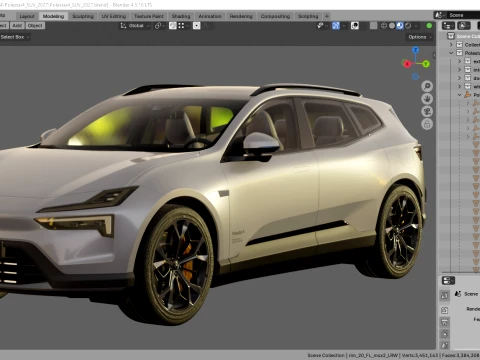Click the red X axis on the navigation gizmo
The width and height of the screenshot is (480, 360).
click(407, 64)
